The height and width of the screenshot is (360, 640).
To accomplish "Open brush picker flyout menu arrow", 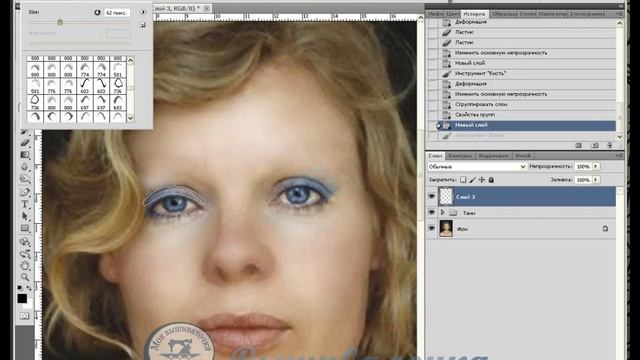I will coord(143,12).
